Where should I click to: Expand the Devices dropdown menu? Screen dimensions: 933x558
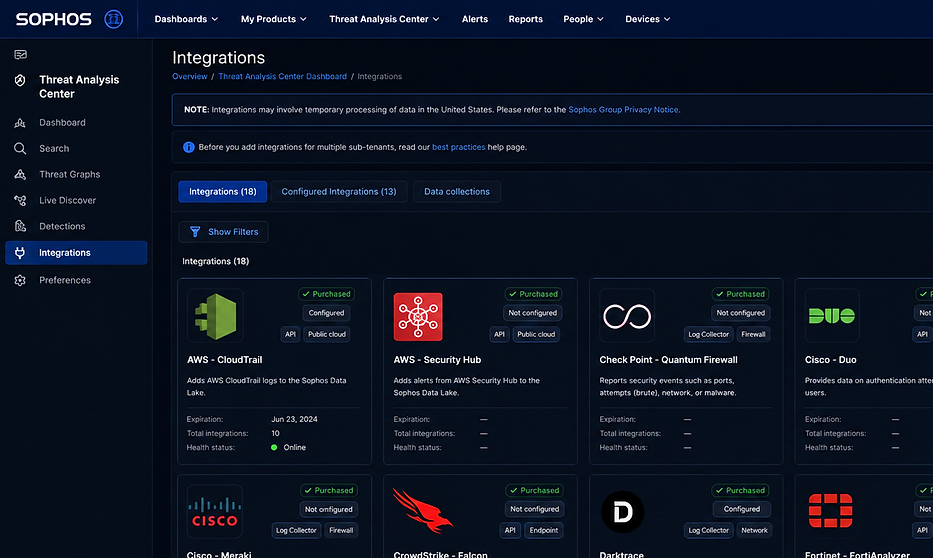pyautogui.click(x=647, y=19)
